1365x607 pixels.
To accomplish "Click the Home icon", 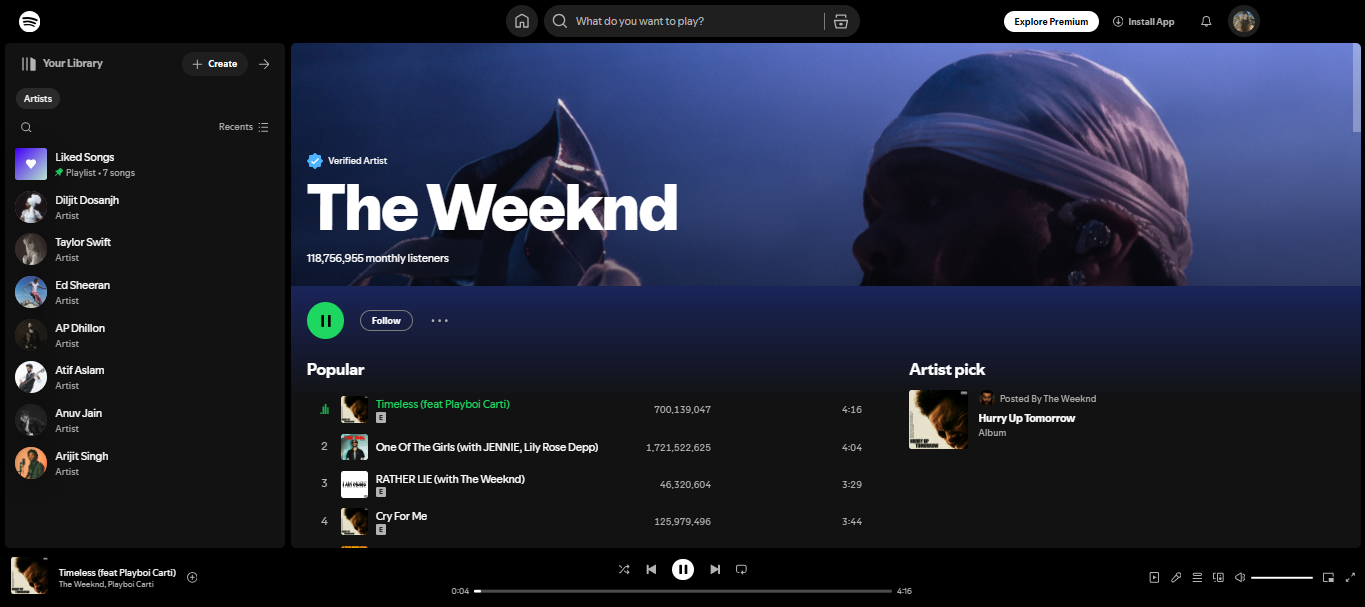I will (x=521, y=20).
